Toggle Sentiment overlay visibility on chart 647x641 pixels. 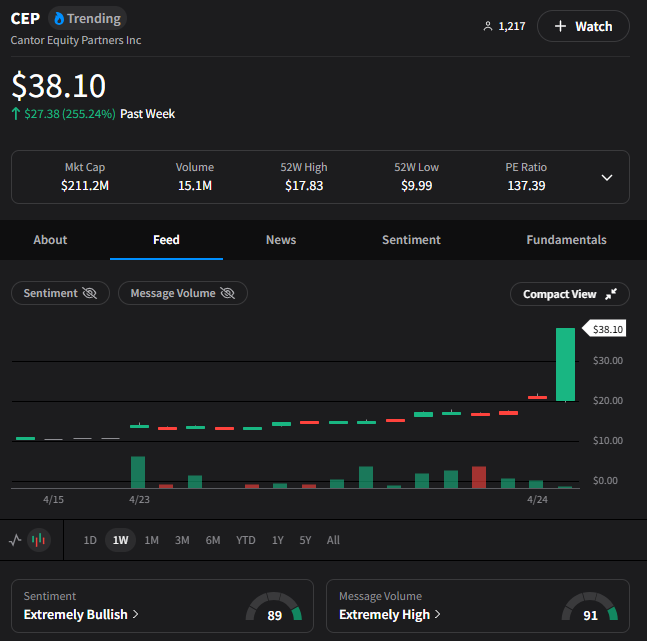[x=60, y=293]
